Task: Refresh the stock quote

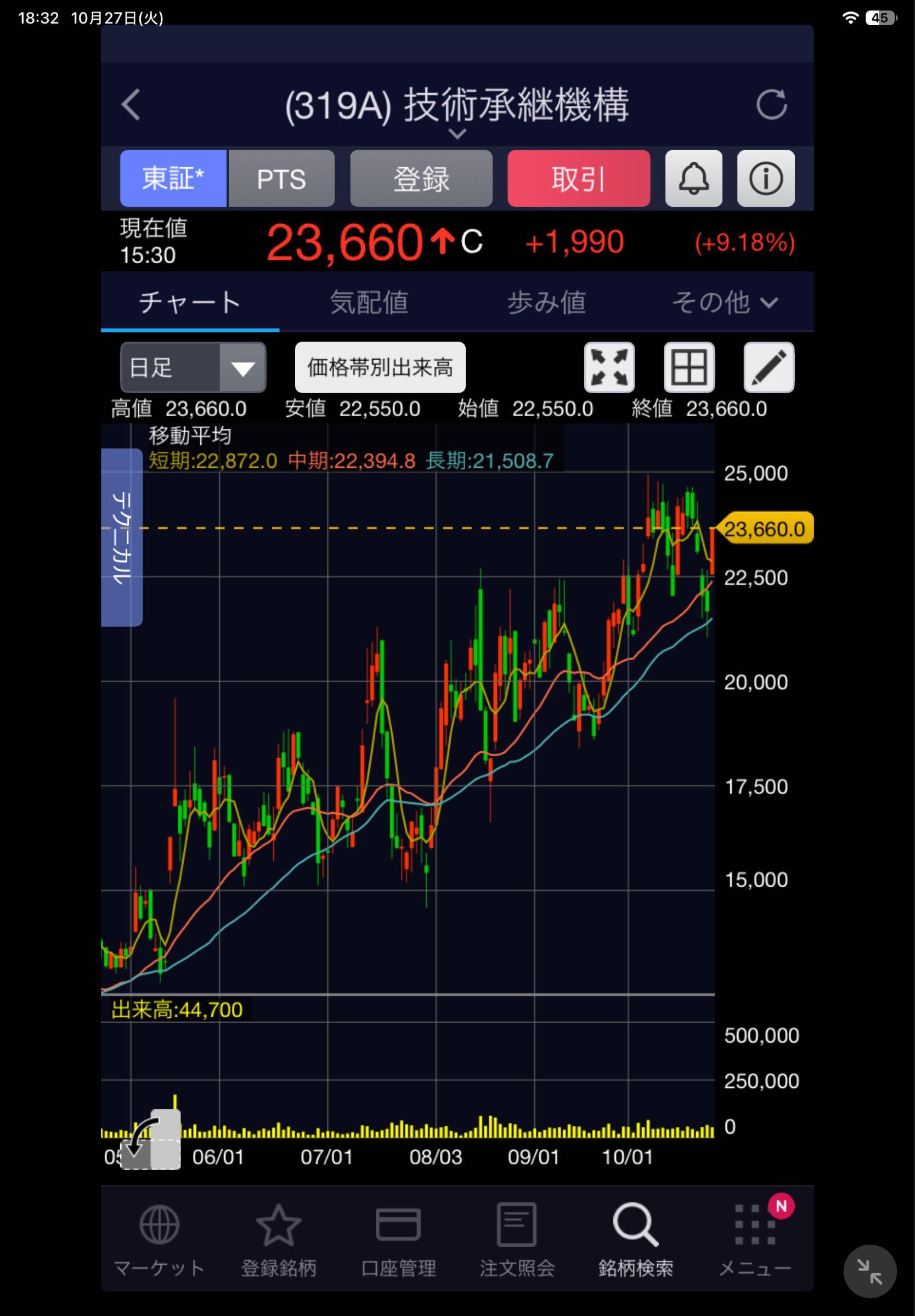Action: (771, 104)
